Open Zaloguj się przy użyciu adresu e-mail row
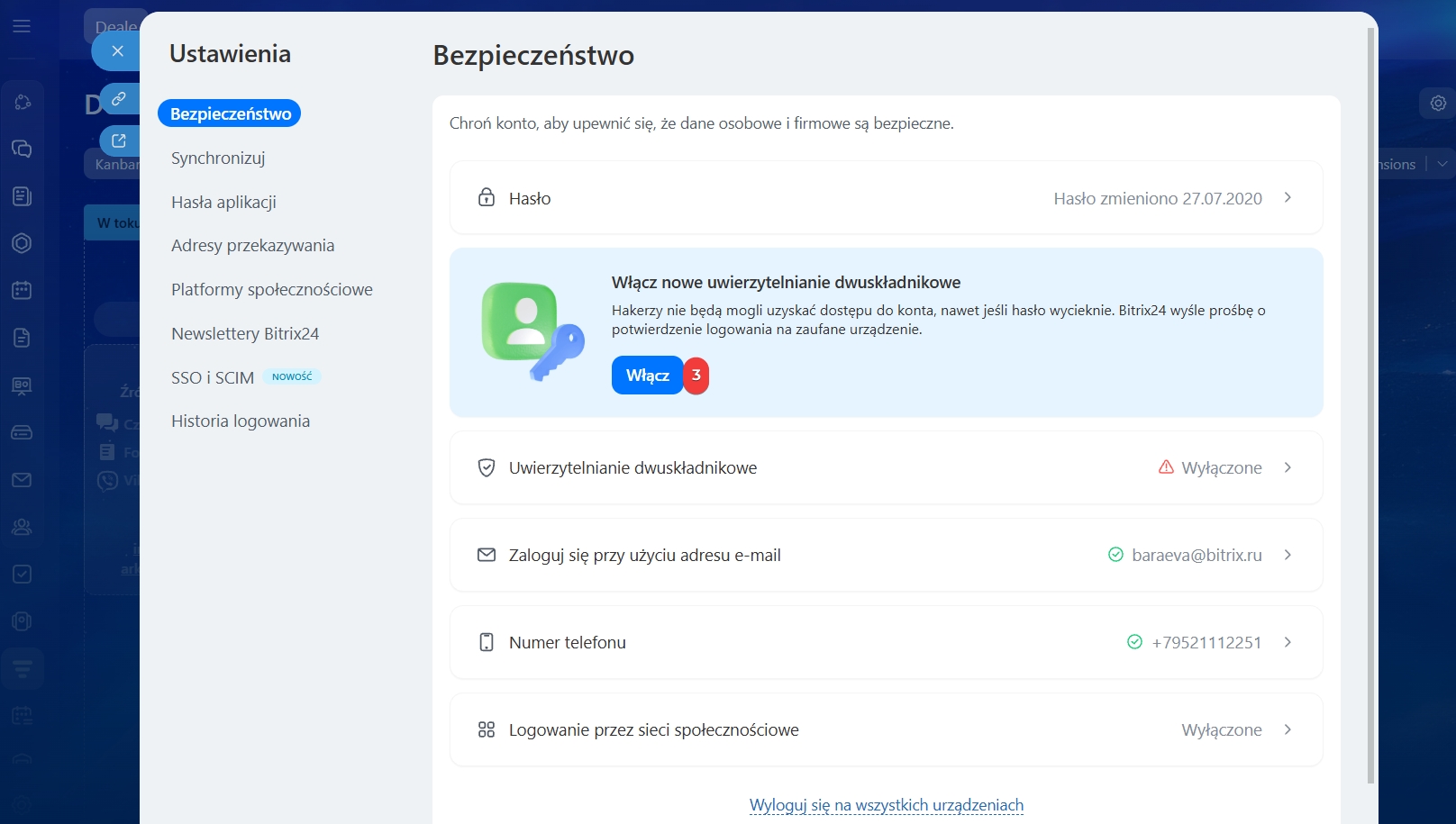 point(886,555)
